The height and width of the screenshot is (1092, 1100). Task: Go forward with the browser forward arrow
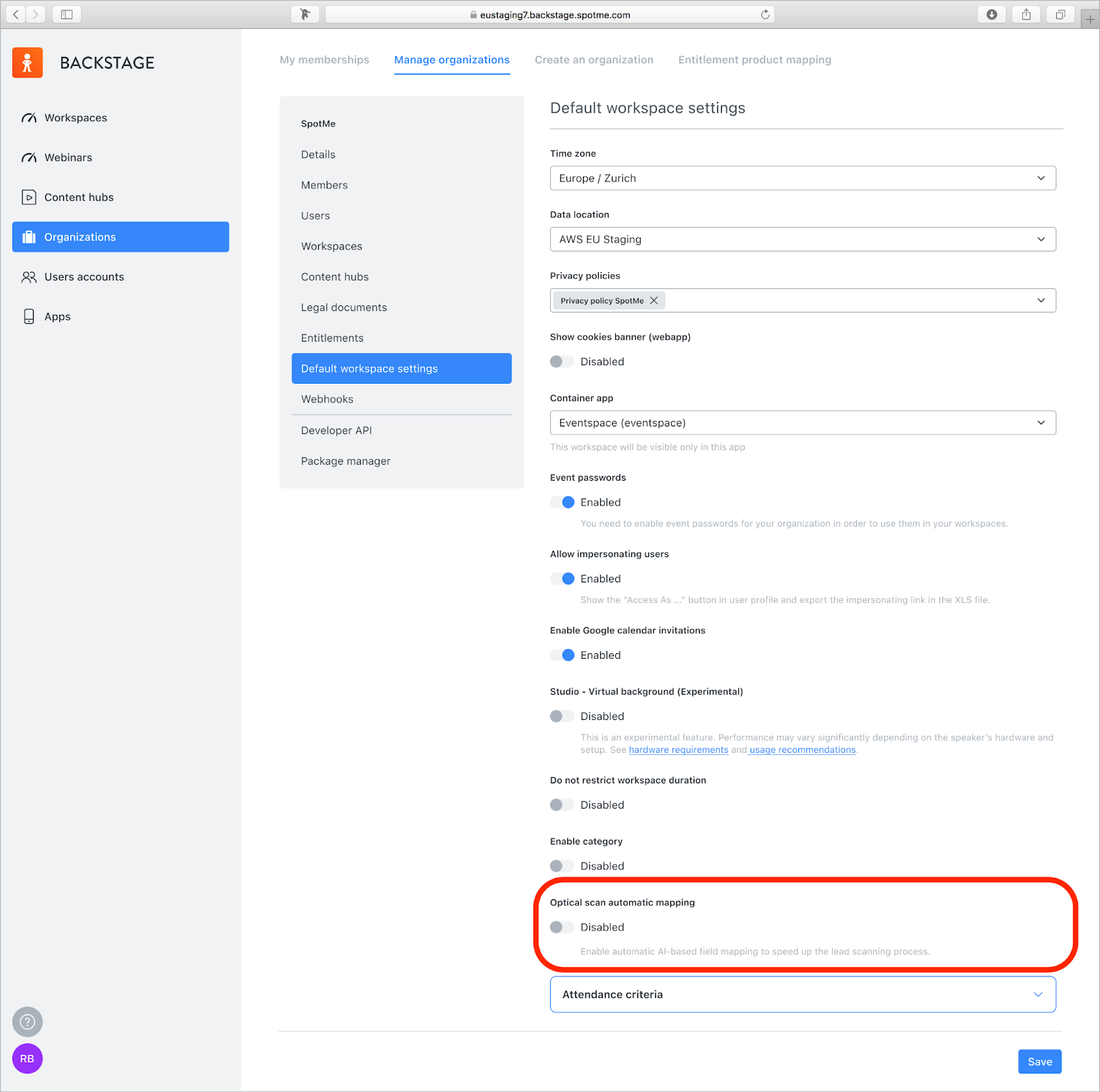click(36, 14)
